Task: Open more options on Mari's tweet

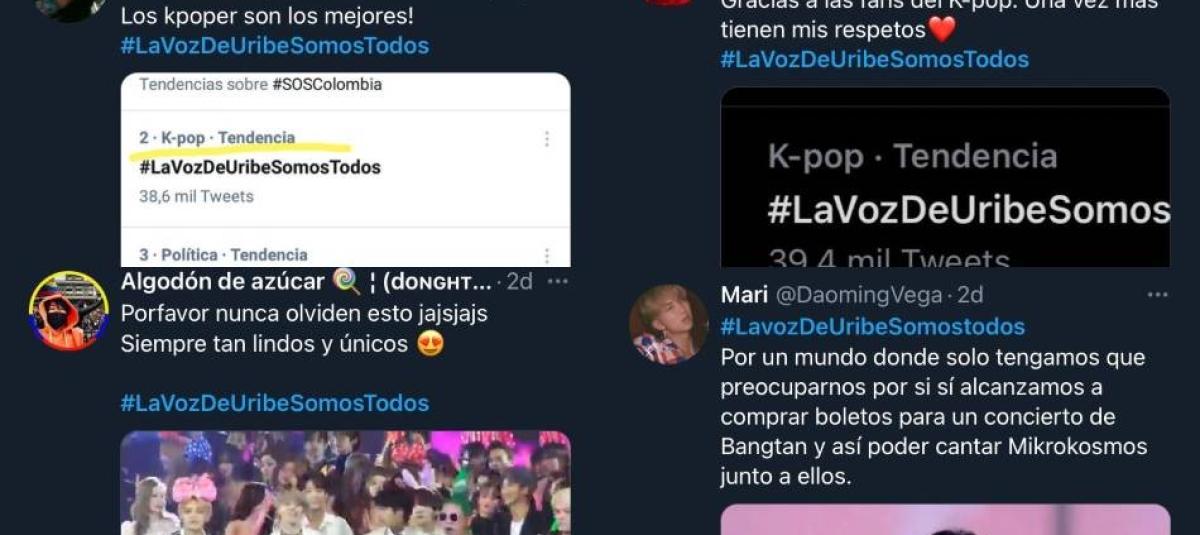Action: tap(1157, 295)
